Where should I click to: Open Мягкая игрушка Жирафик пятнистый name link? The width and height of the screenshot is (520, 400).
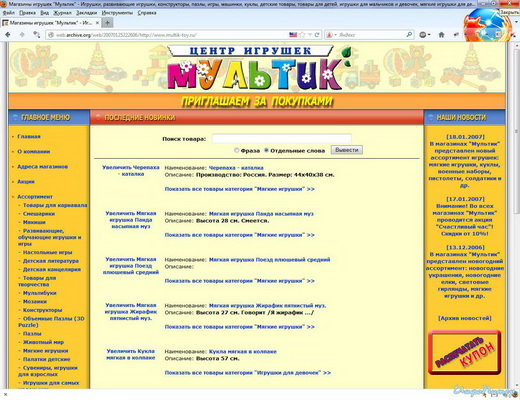click(x=267, y=305)
